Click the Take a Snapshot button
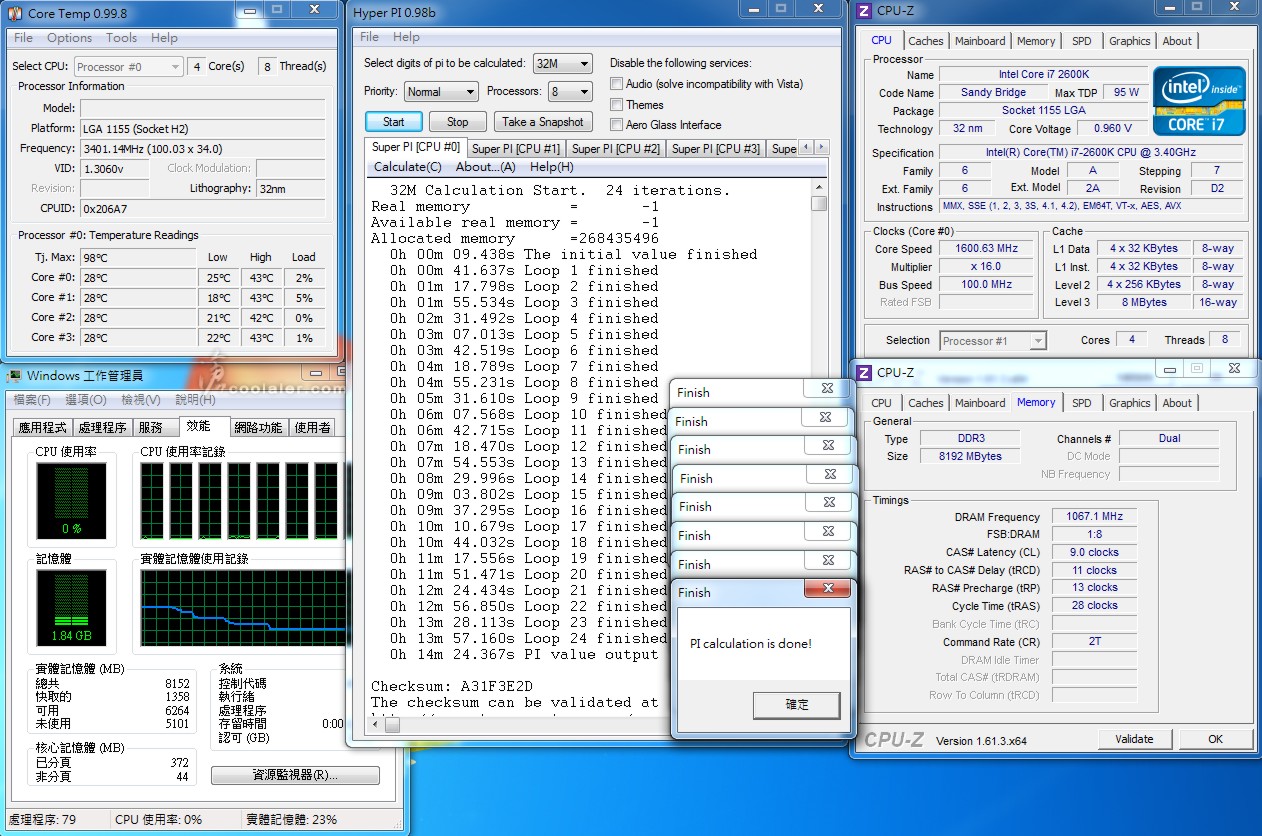This screenshot has height=836, width=1262. pyautogui.click(x=543, y=122)
